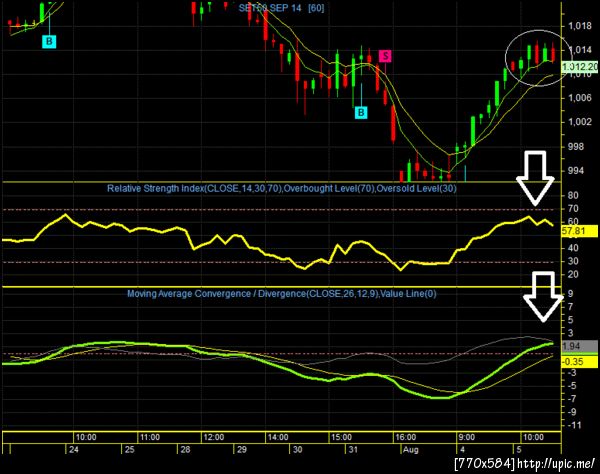Jump to the Aug month label

[x=411, y=450]
